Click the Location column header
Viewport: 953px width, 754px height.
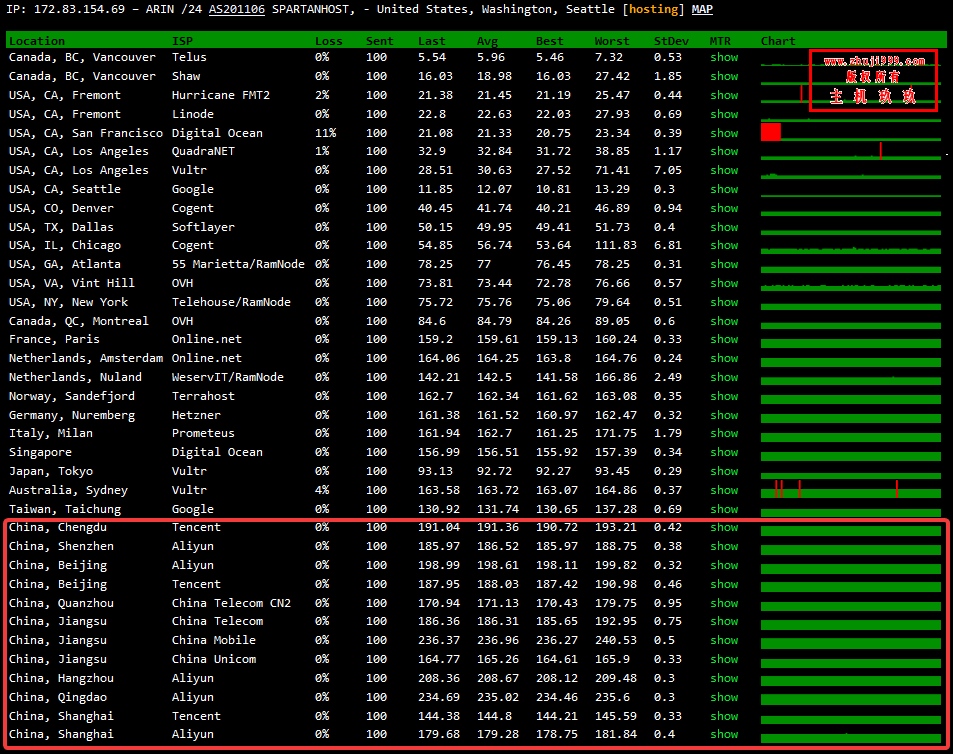[37, 41]
